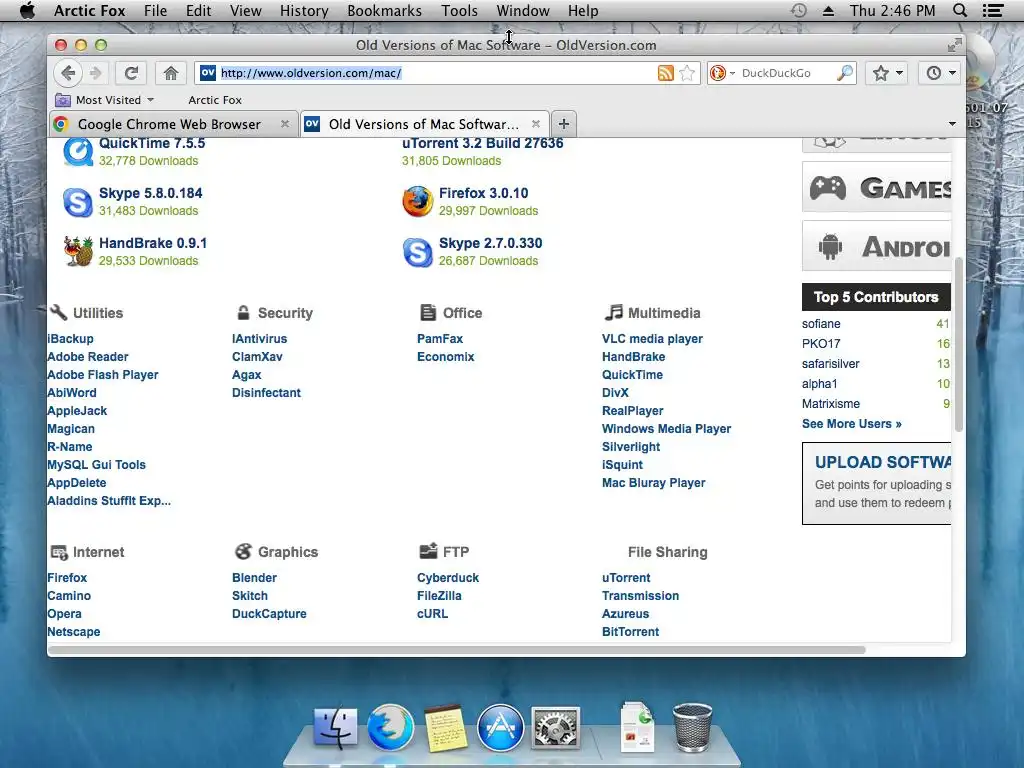Screen dimensions: 1024x768
Task: Open the Edit menu
Action: [199, 10]
